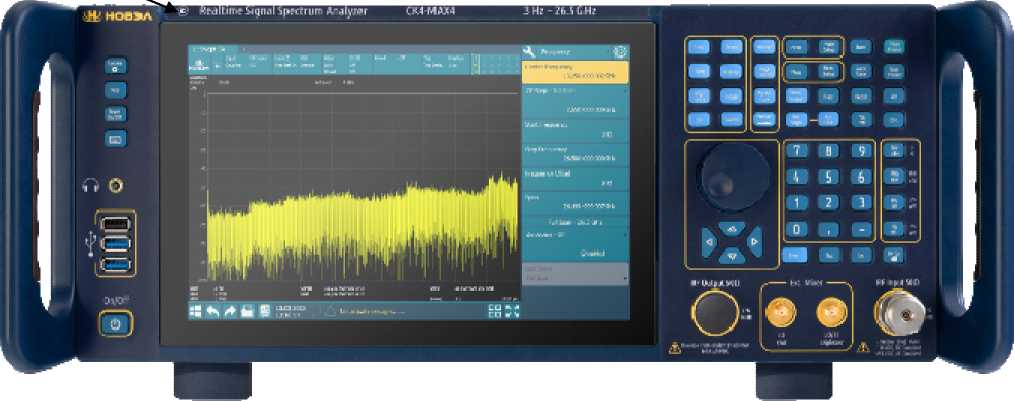Click the redo arrow in screen toolbar
This screenshot has height=401, width=1014.
tap(230, 312)
